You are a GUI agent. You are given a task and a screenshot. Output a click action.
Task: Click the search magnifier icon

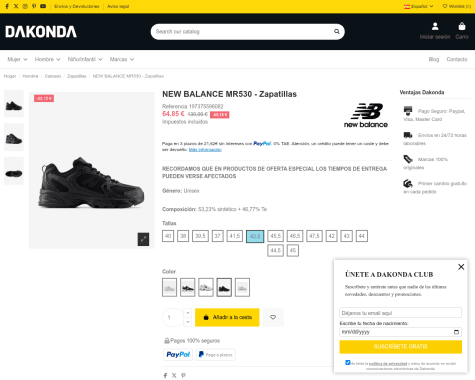pyautogui.click(x=337, y=32)
